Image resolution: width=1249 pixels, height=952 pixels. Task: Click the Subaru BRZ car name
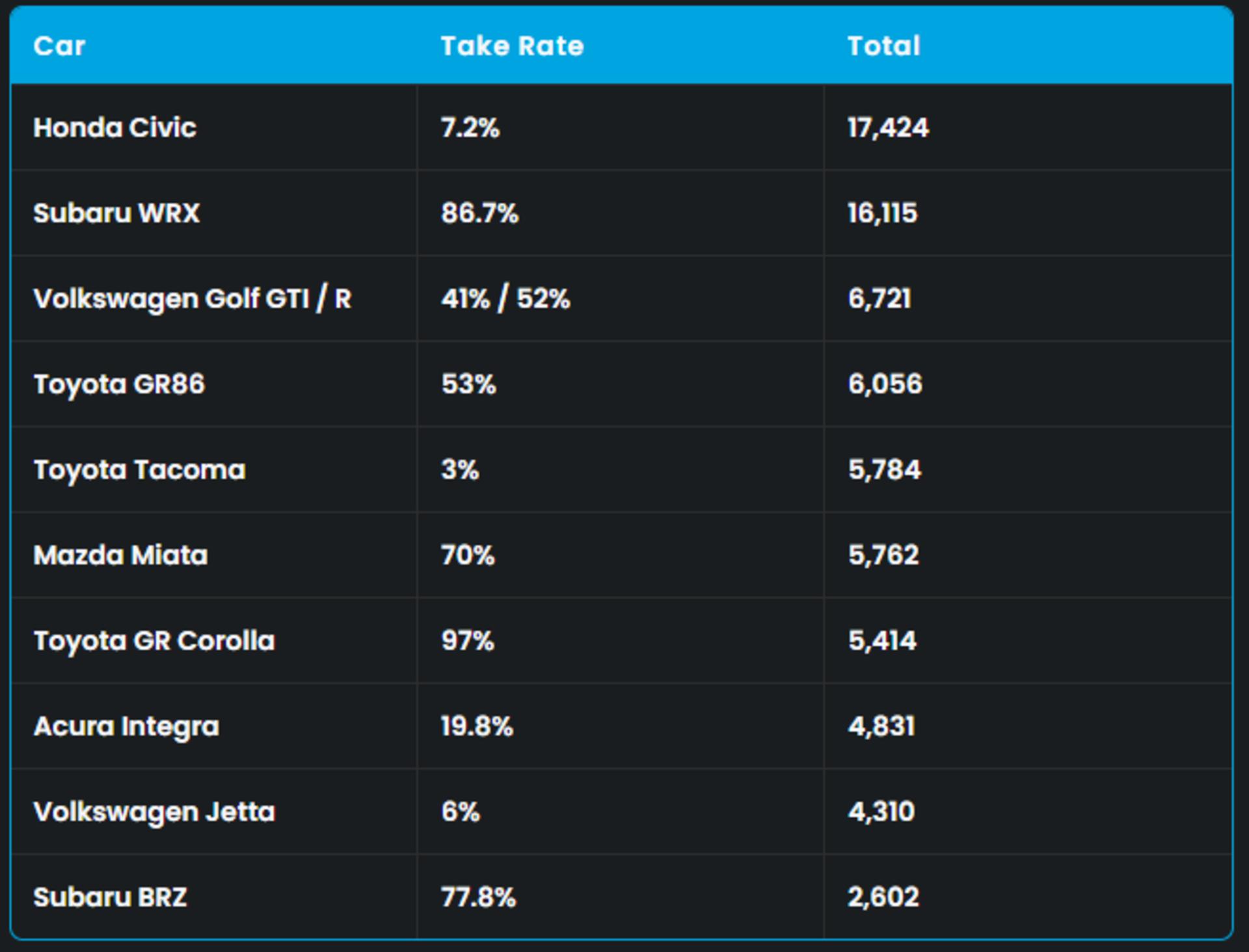[x=110, y=897]
